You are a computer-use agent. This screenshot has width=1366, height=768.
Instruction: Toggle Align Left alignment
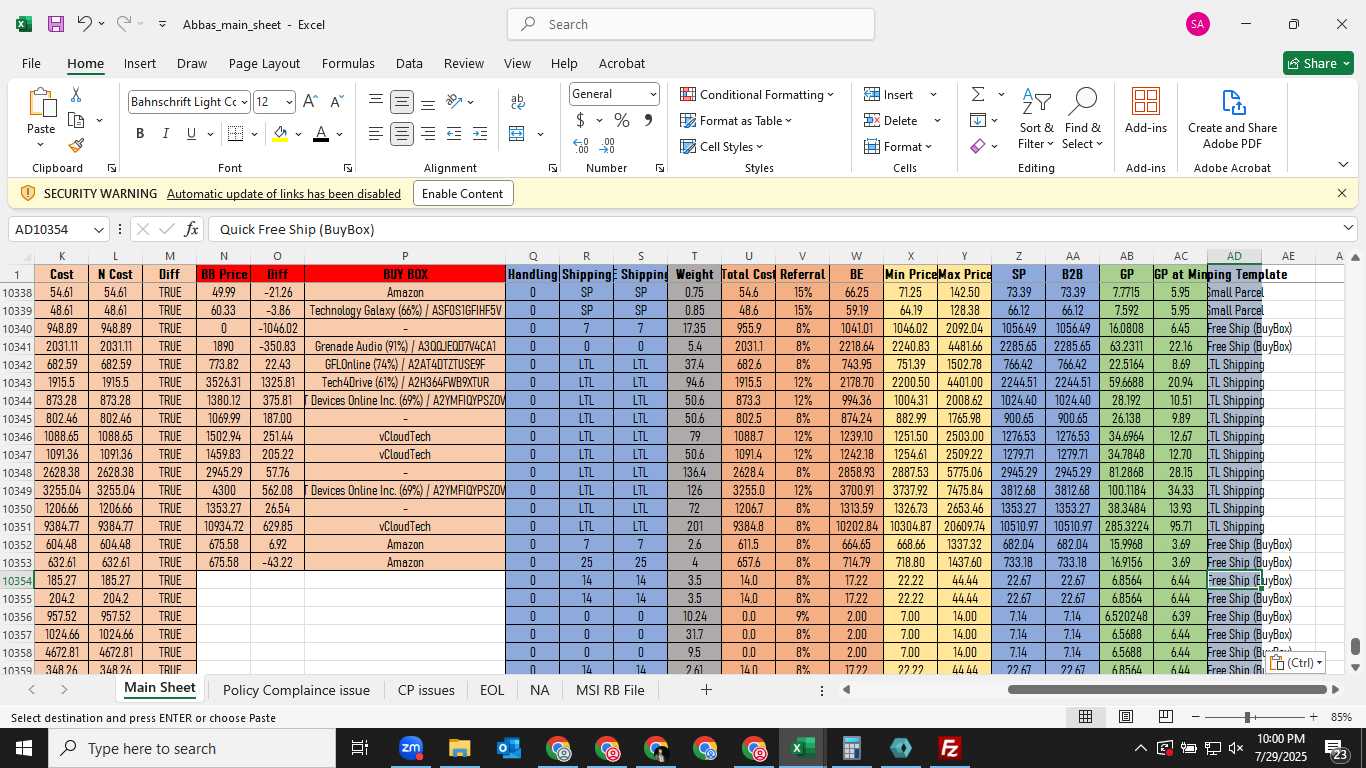375,134
